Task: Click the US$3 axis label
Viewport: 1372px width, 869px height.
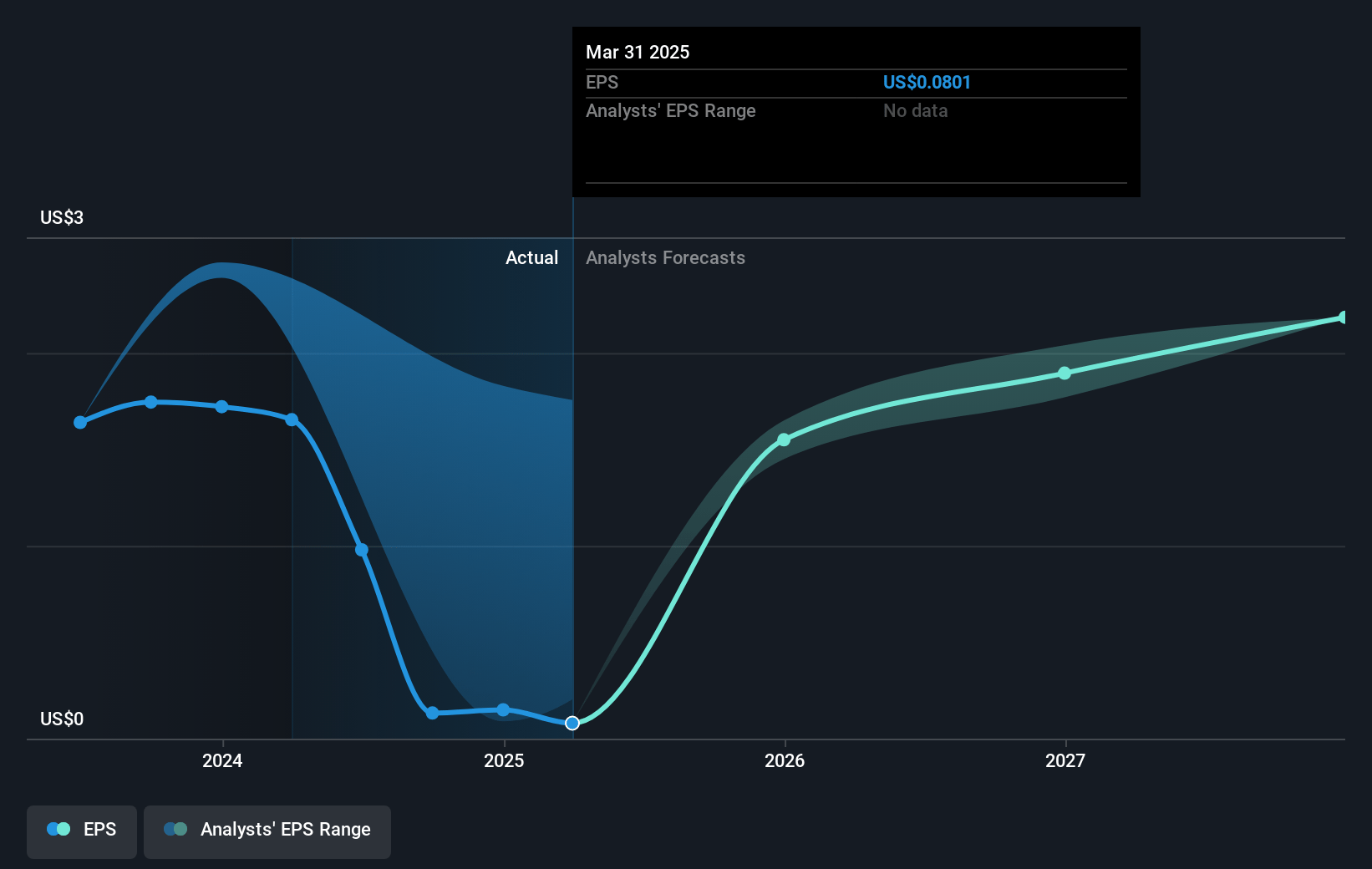Action: 62,217
